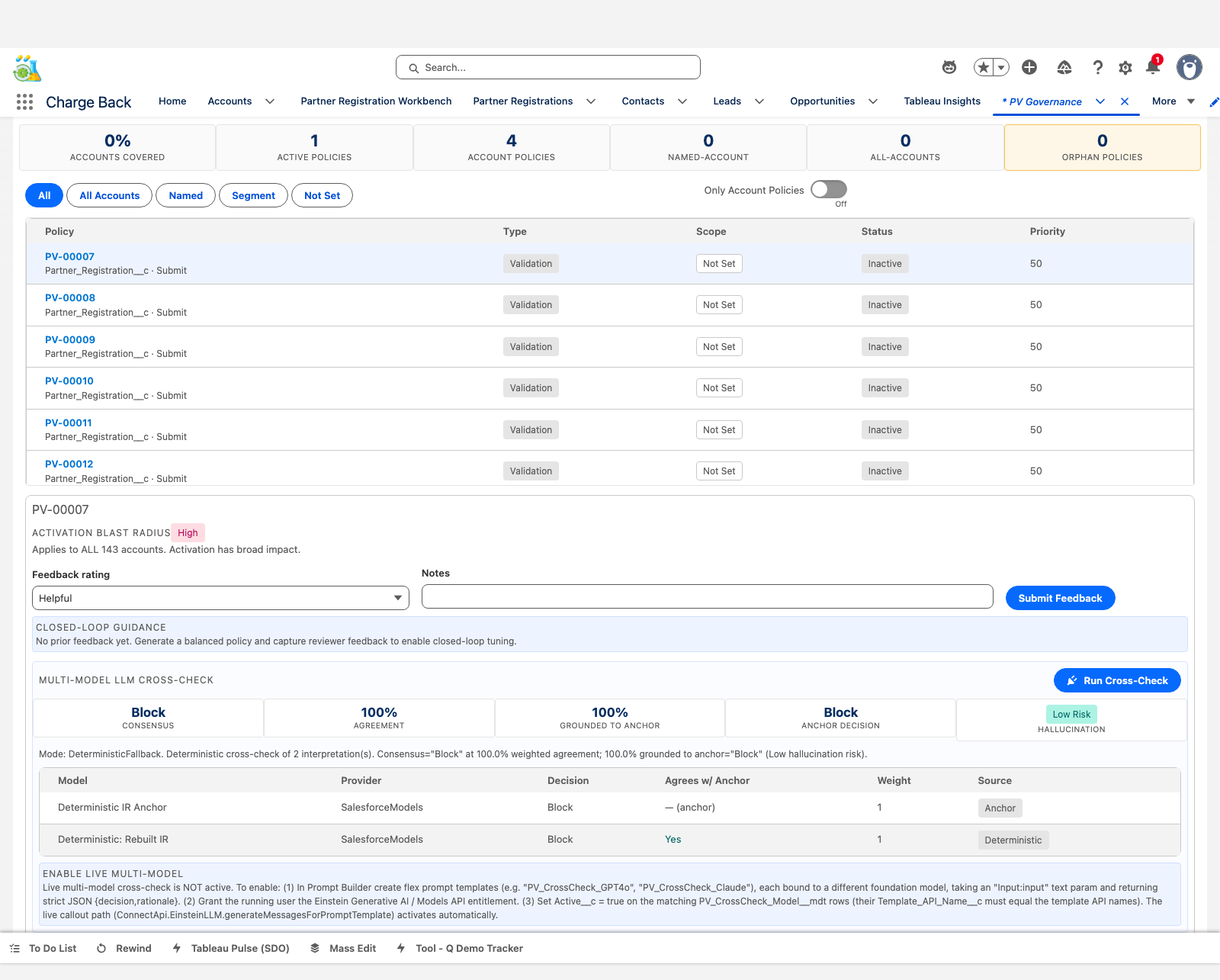Open the Global Actions plus icon

click(1029, 67)
